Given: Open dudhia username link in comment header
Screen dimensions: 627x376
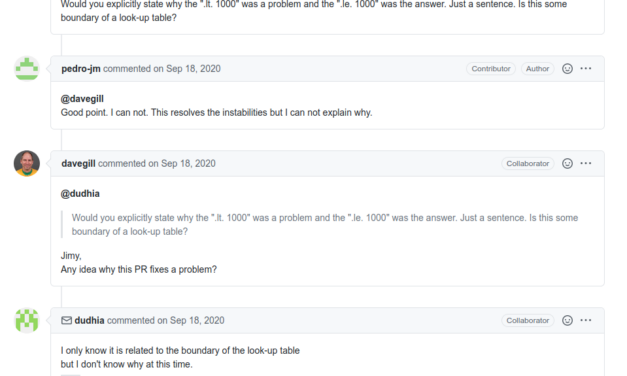Looking at the screenshot, I should (89, 320).
